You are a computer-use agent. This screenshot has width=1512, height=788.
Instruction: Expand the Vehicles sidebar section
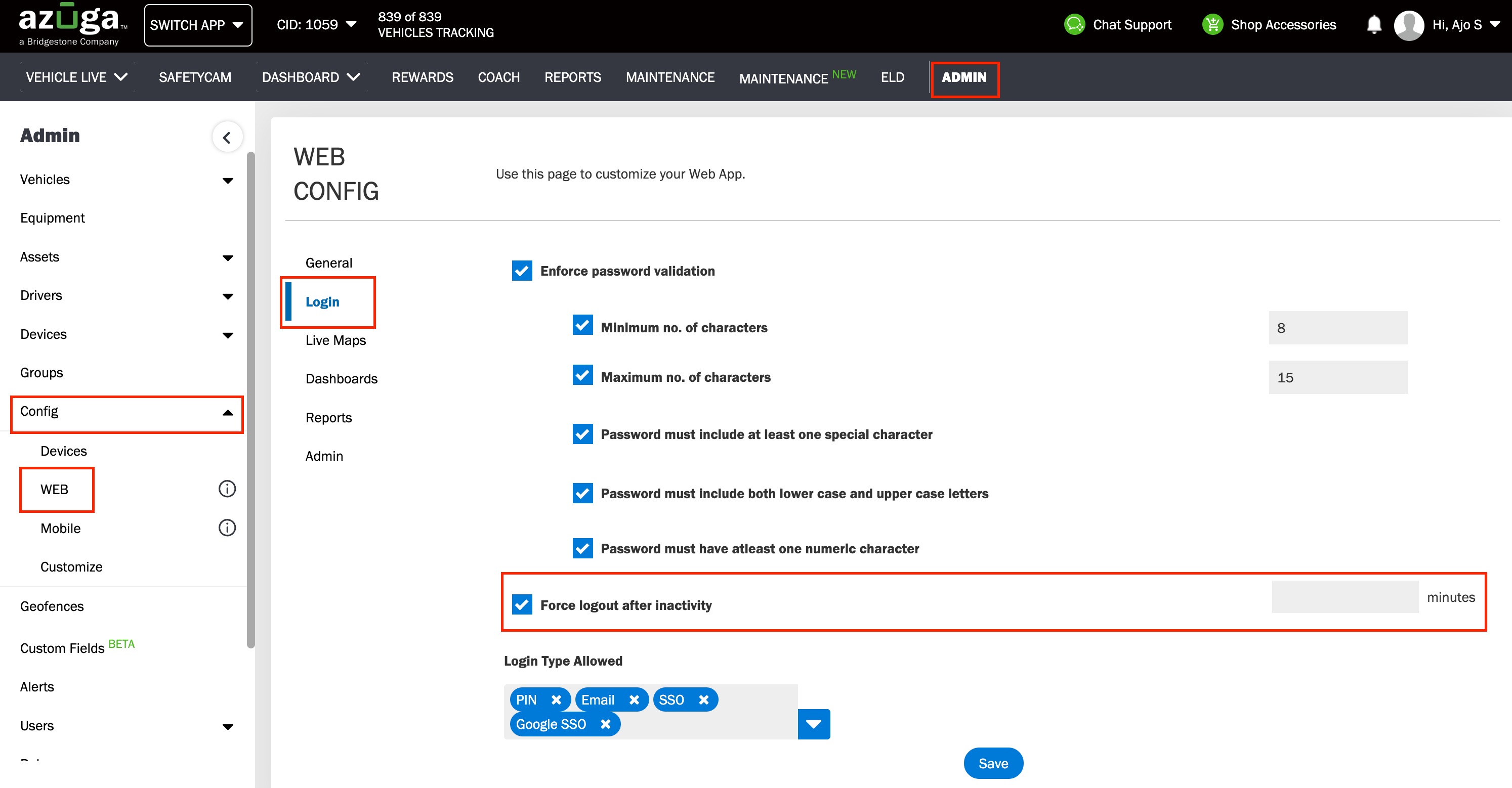tap(228, 180)
